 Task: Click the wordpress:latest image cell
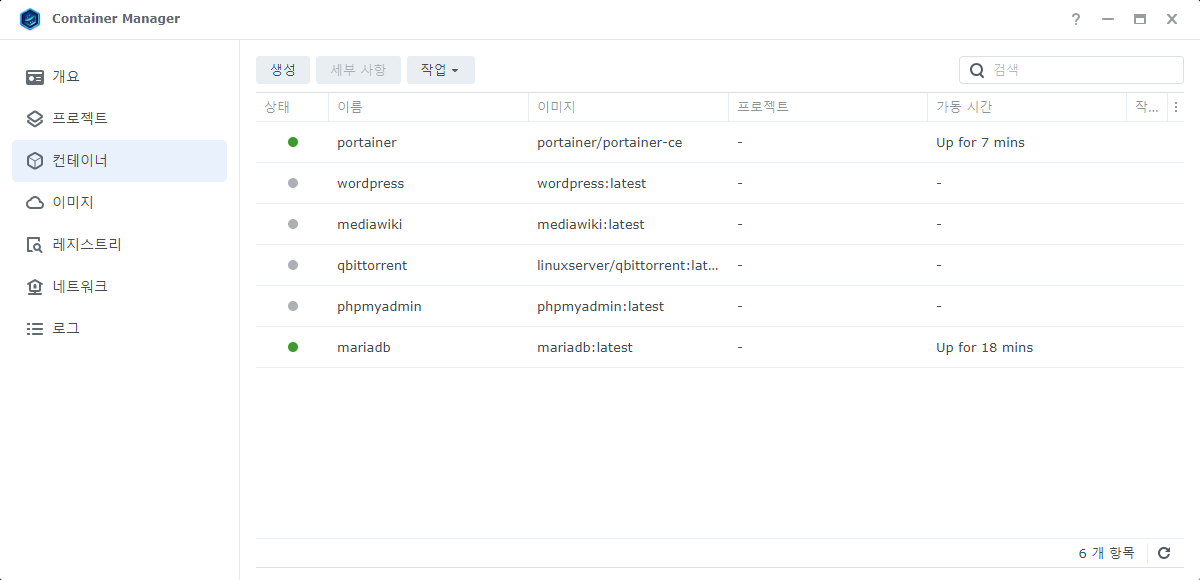click(x=592, y=183)
